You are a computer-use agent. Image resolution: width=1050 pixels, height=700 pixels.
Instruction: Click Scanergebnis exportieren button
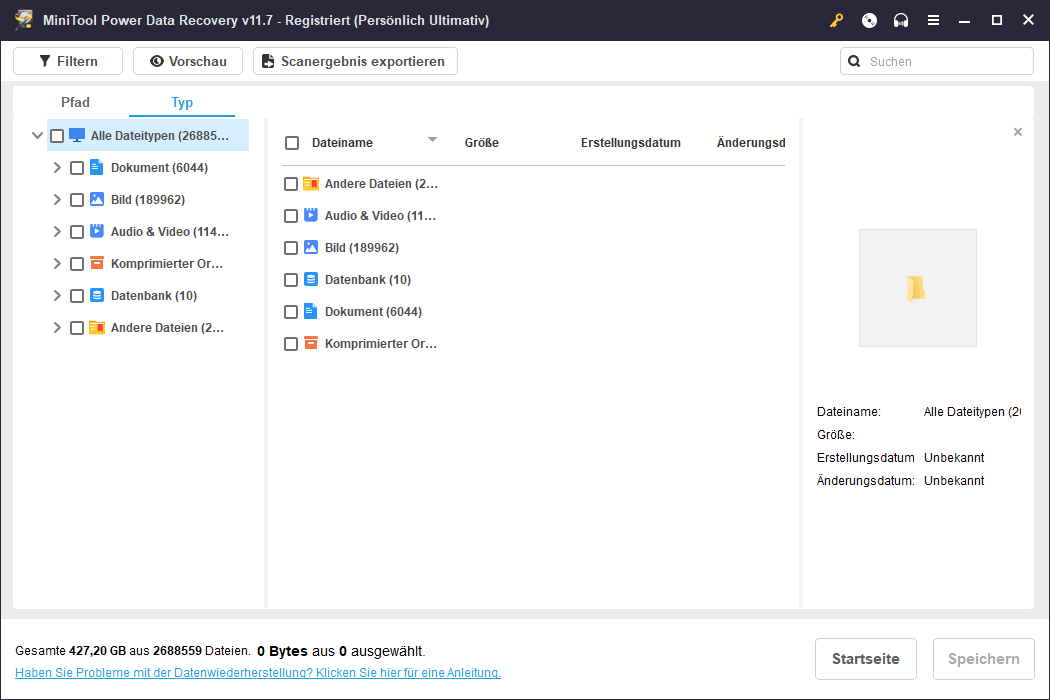pos(356,61)
